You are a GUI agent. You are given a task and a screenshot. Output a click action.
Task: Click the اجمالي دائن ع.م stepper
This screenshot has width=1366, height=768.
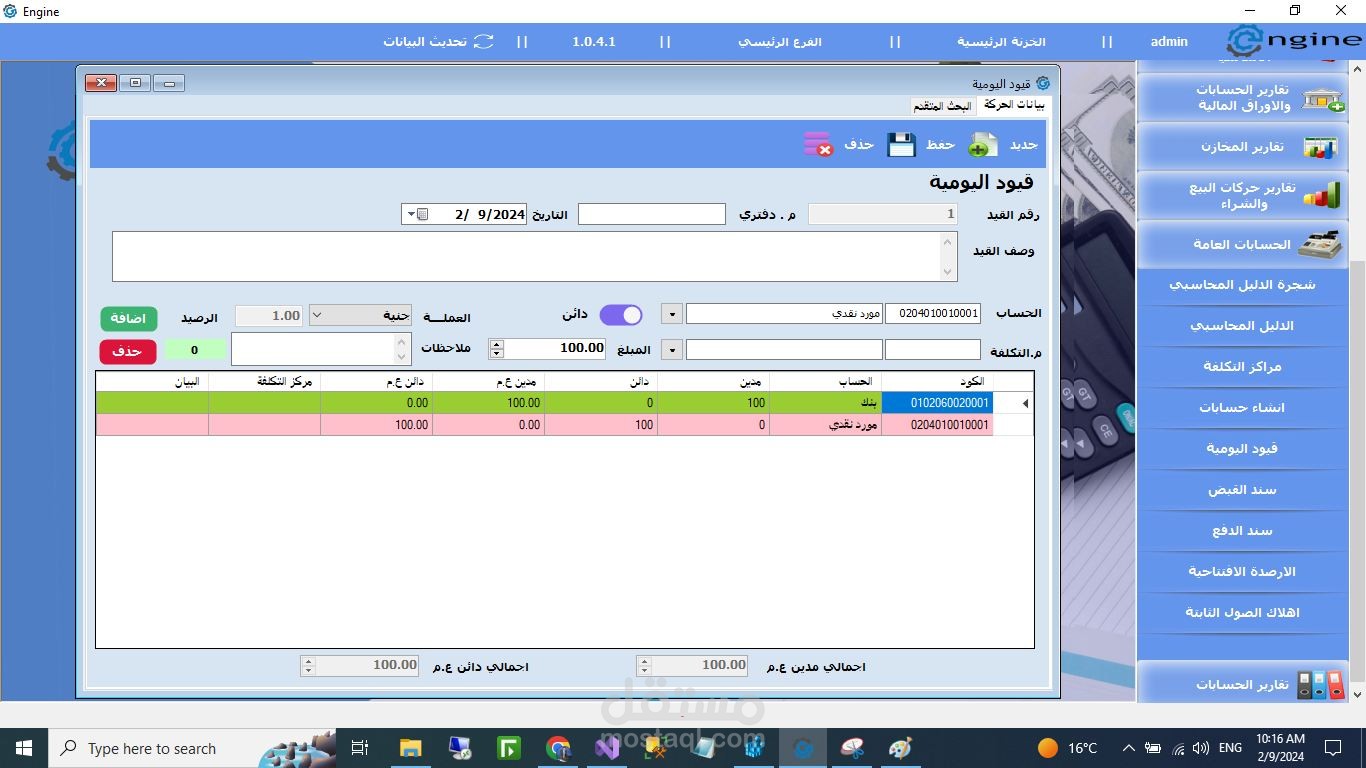(x=308, y=665)
